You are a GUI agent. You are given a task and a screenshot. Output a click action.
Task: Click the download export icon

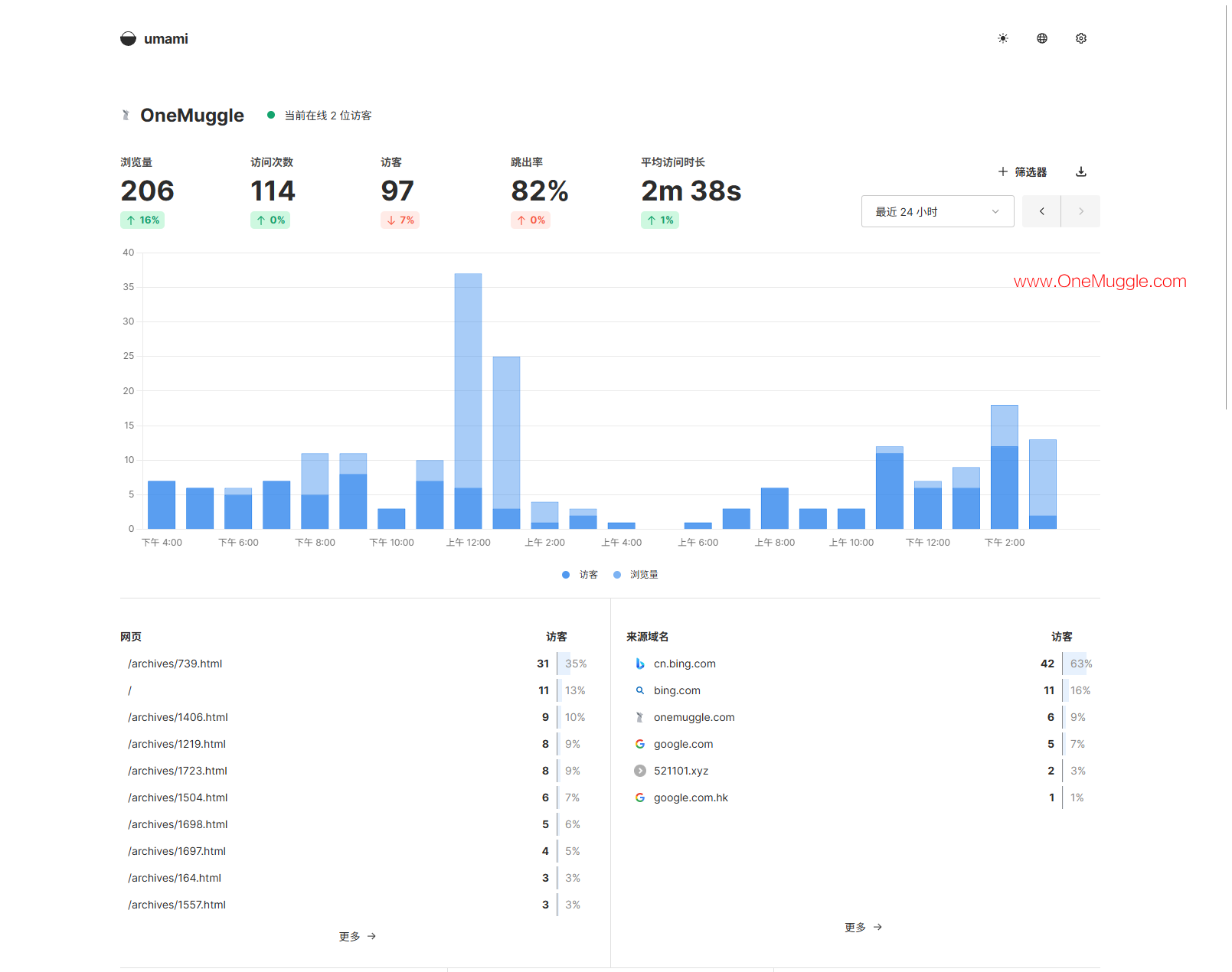coord(1081,171)
